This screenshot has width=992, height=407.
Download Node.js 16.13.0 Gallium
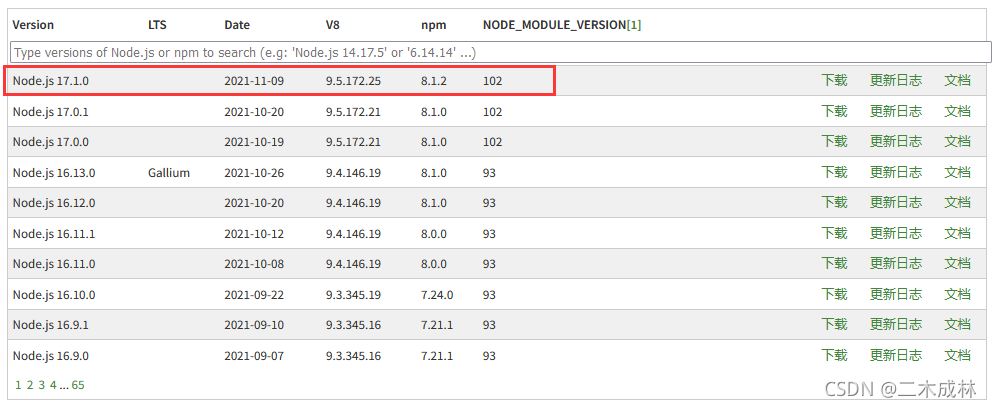pyautogui.click(x=834, y=172)
